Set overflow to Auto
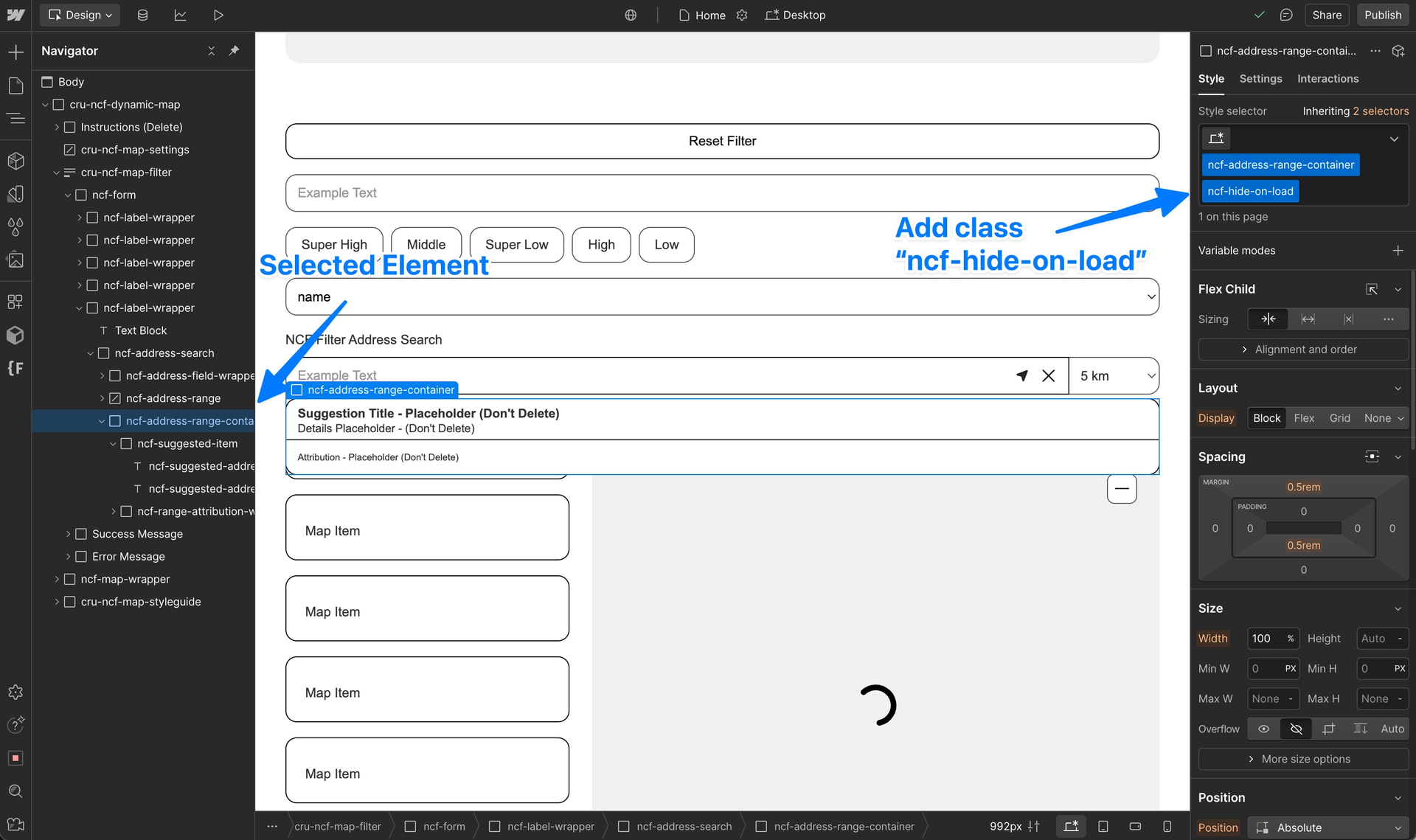The height and width of the screenshot is (840, 1416). 1392,729
